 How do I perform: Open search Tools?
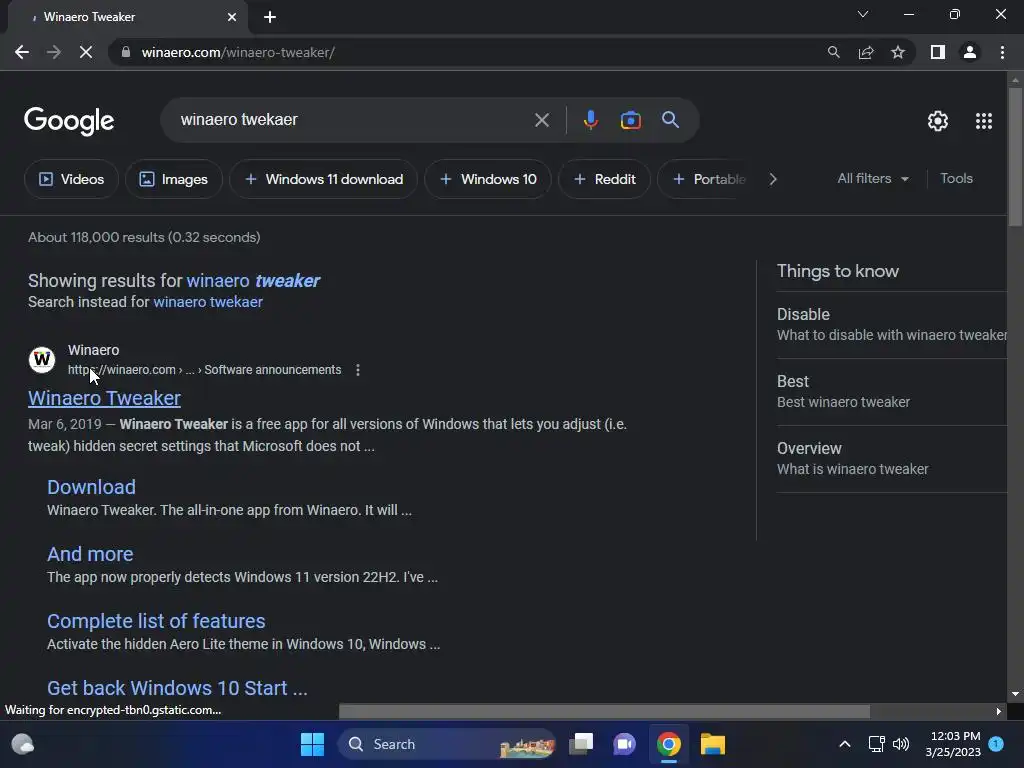(956, 178)
